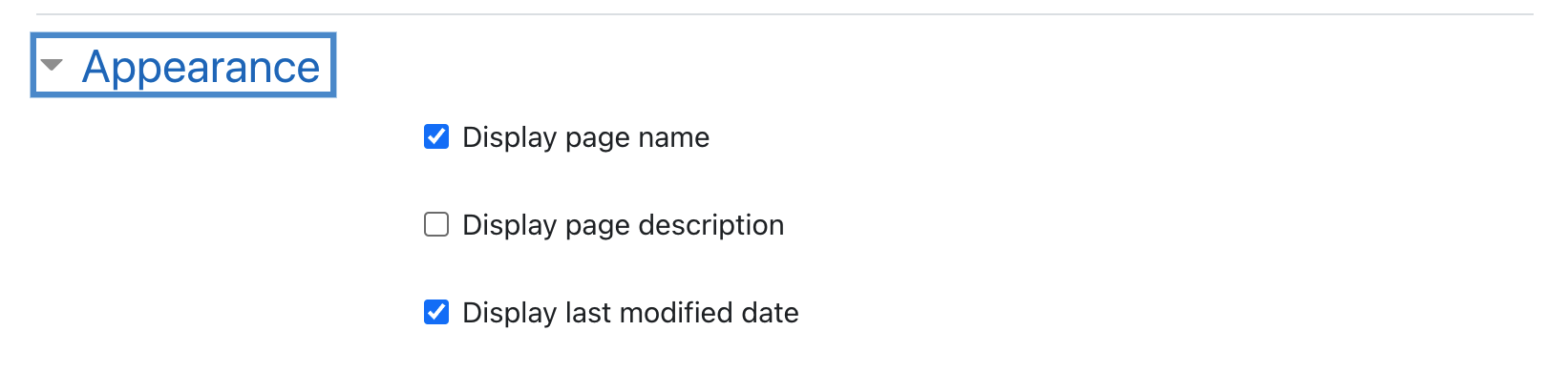Click the "Display page description" label text
The image size is (1568, 372).
coord(623,225)
